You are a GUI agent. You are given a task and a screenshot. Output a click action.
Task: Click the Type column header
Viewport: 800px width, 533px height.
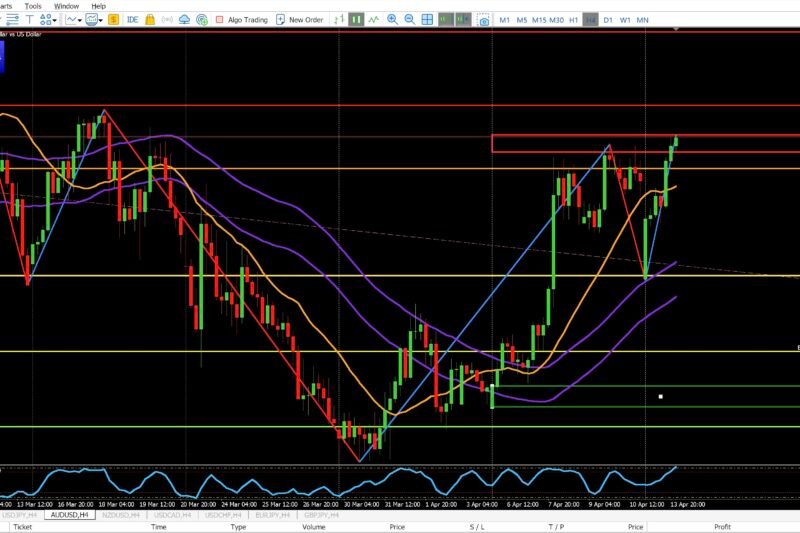pyautogui.click(x=238, y=527)
